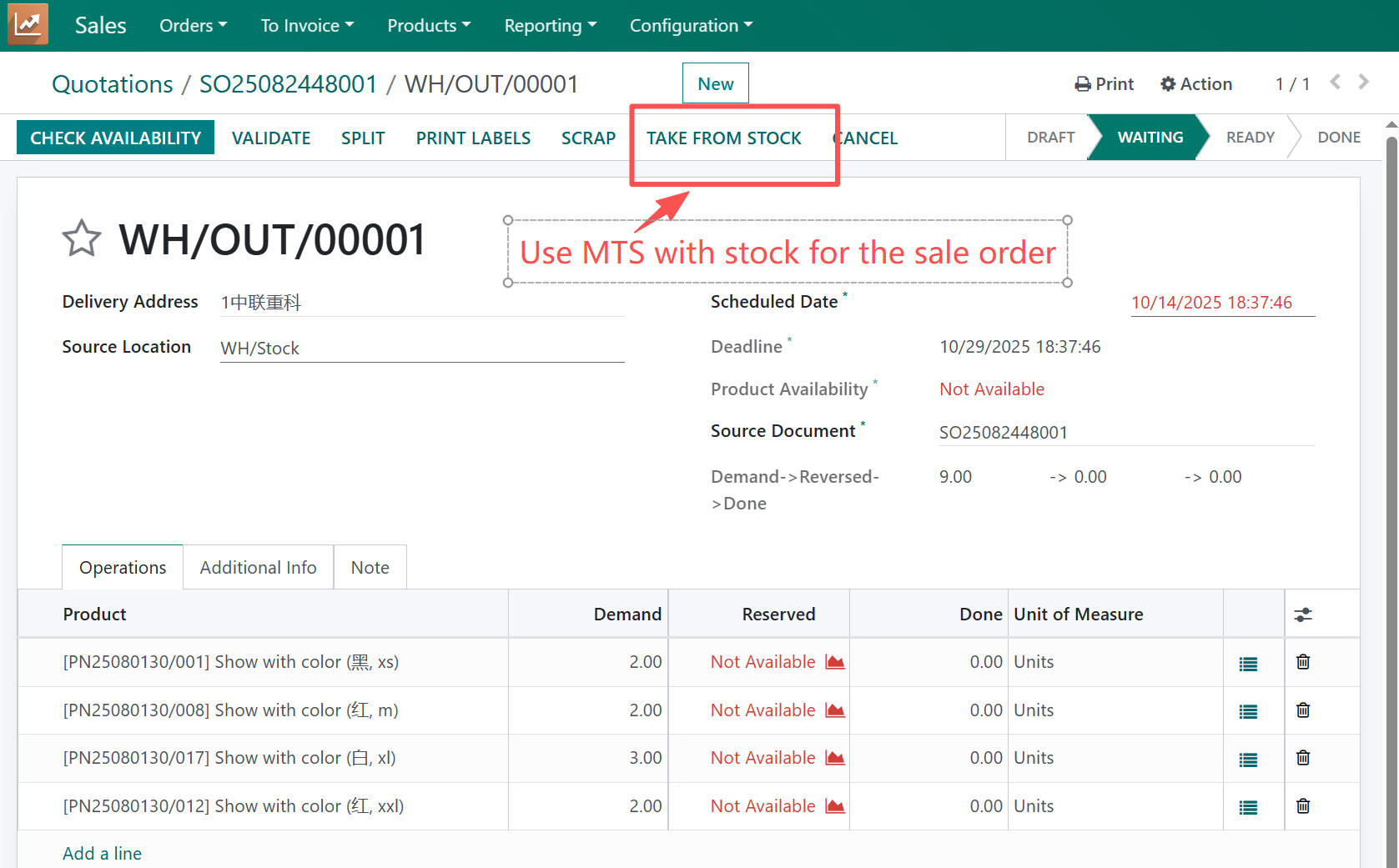Open forecast chart icon for PN25080130/001

coord(834,662)
